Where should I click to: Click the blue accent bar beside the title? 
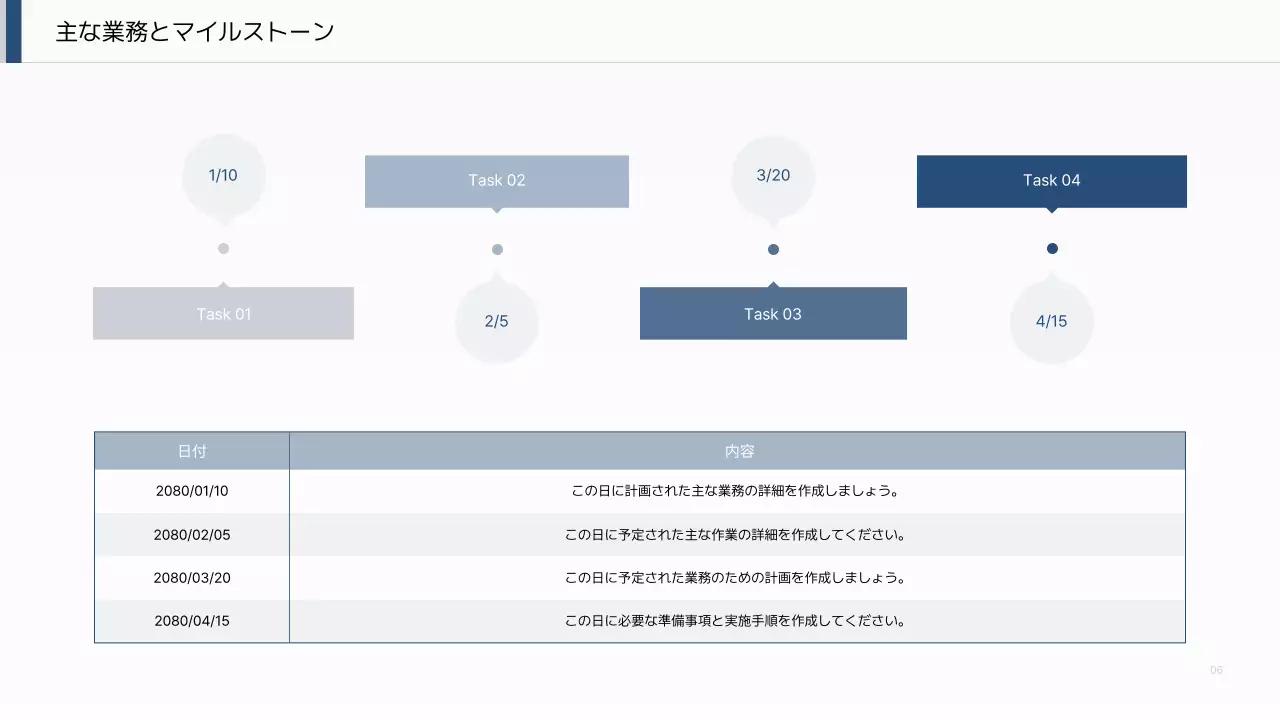click(x=11, y=31)
